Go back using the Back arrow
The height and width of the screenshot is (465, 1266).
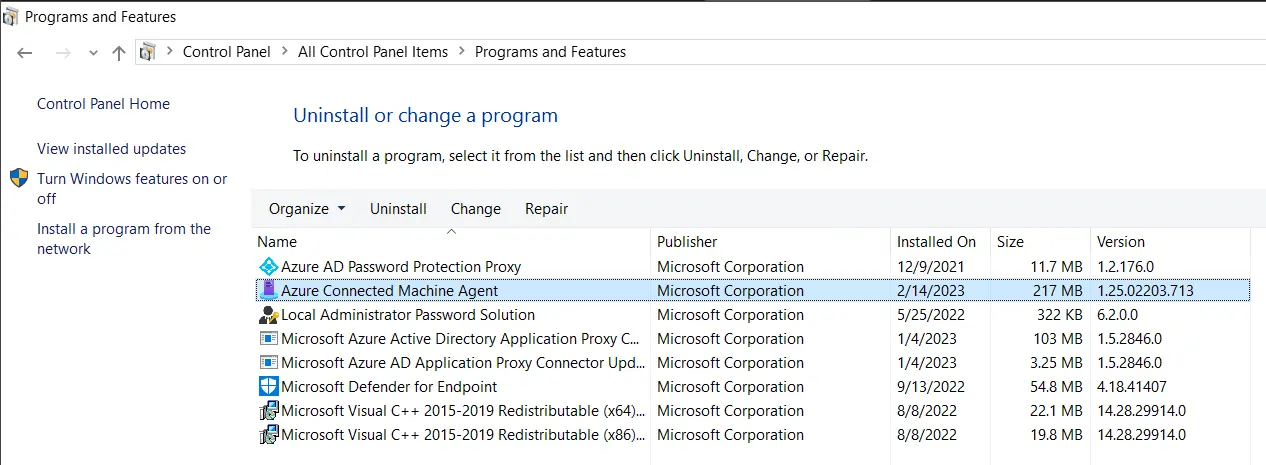click(25, 52)
